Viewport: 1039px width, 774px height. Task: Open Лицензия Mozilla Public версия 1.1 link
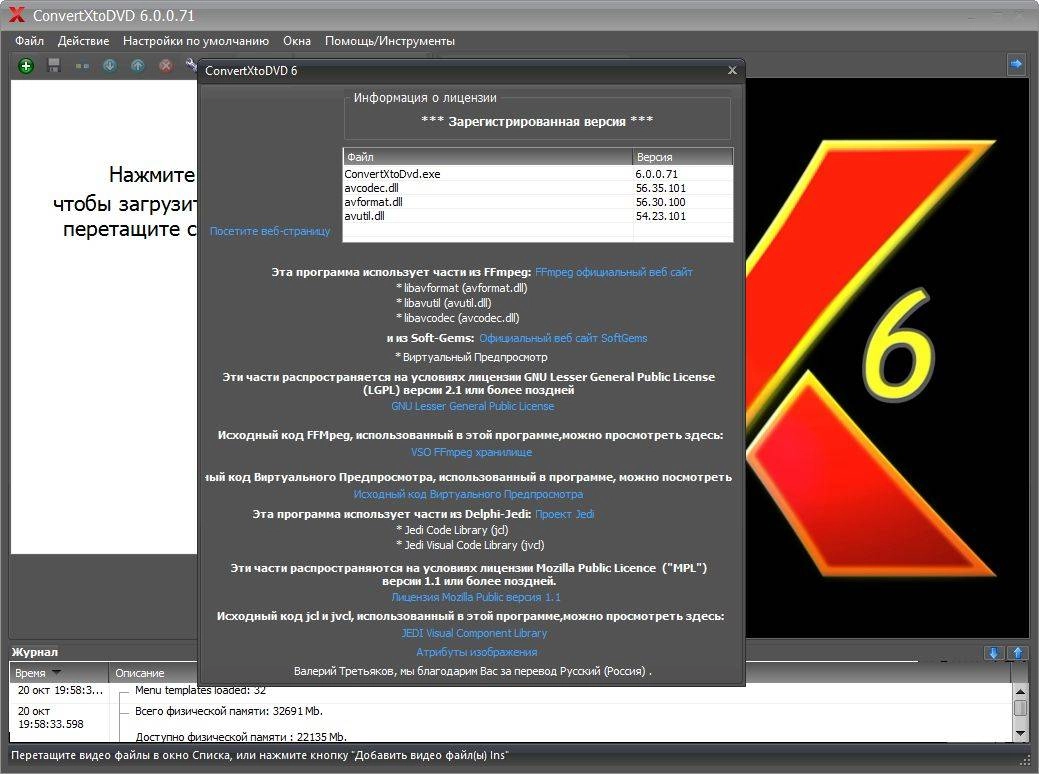pos(476,597)
